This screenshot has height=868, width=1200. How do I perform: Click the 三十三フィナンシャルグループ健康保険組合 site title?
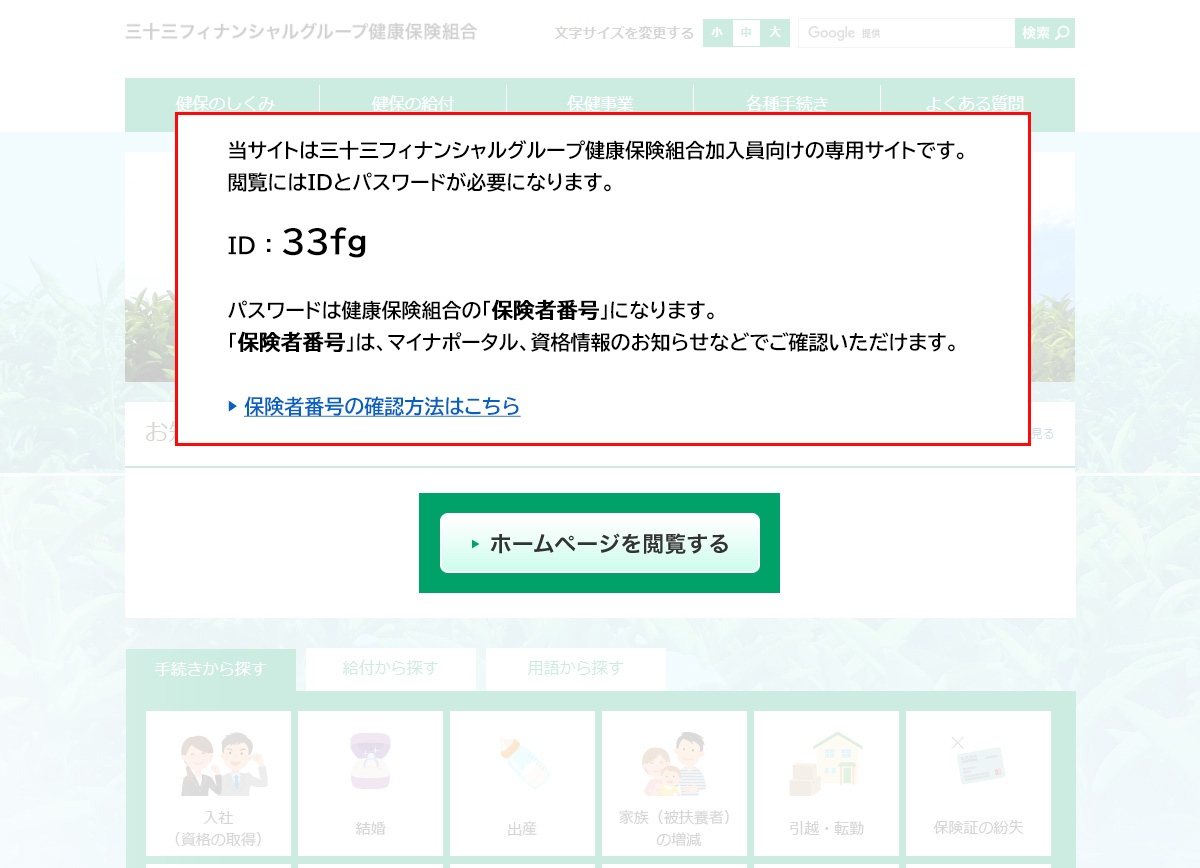[x=301, y=32]
